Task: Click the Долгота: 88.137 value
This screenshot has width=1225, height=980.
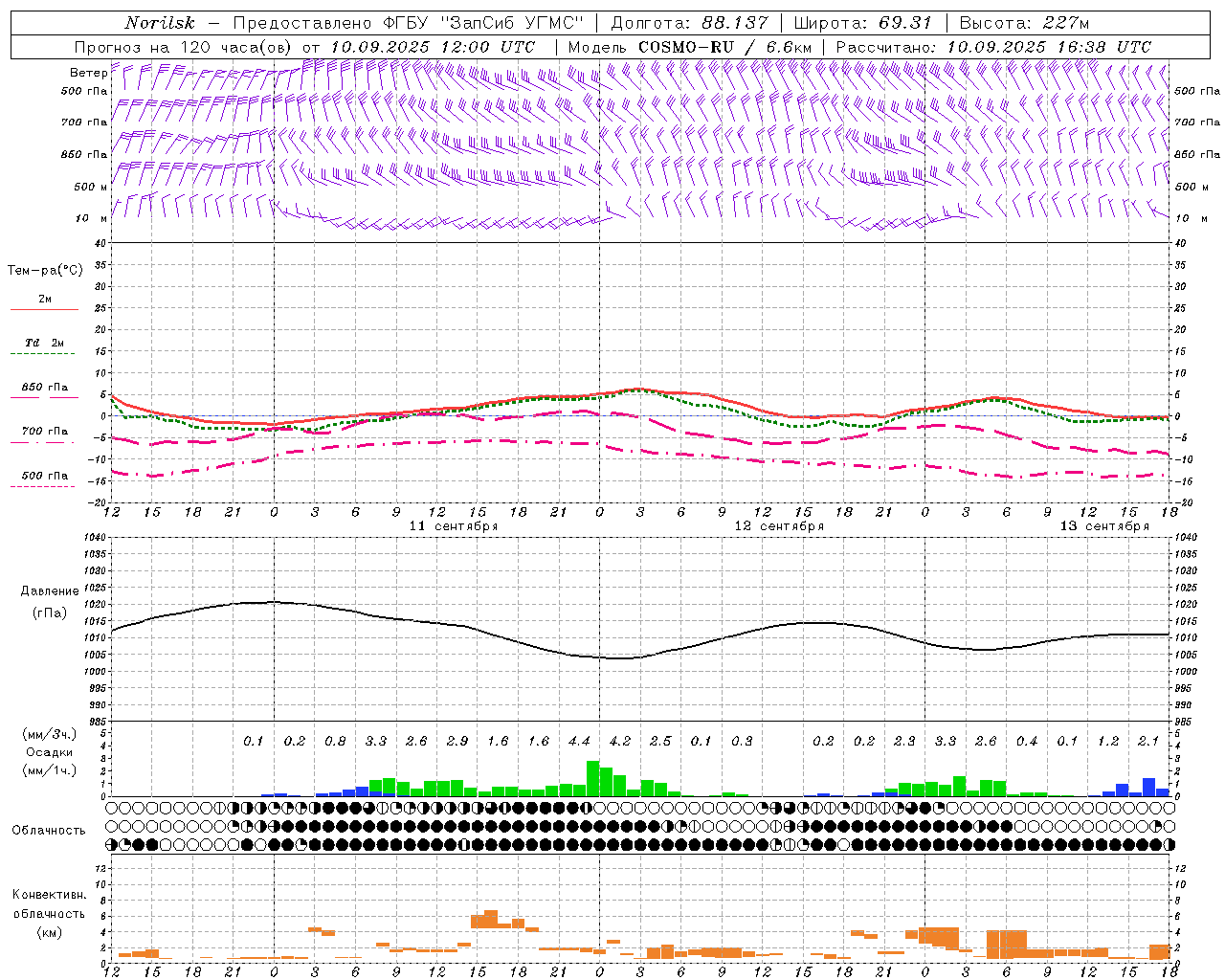Action: 689,23
